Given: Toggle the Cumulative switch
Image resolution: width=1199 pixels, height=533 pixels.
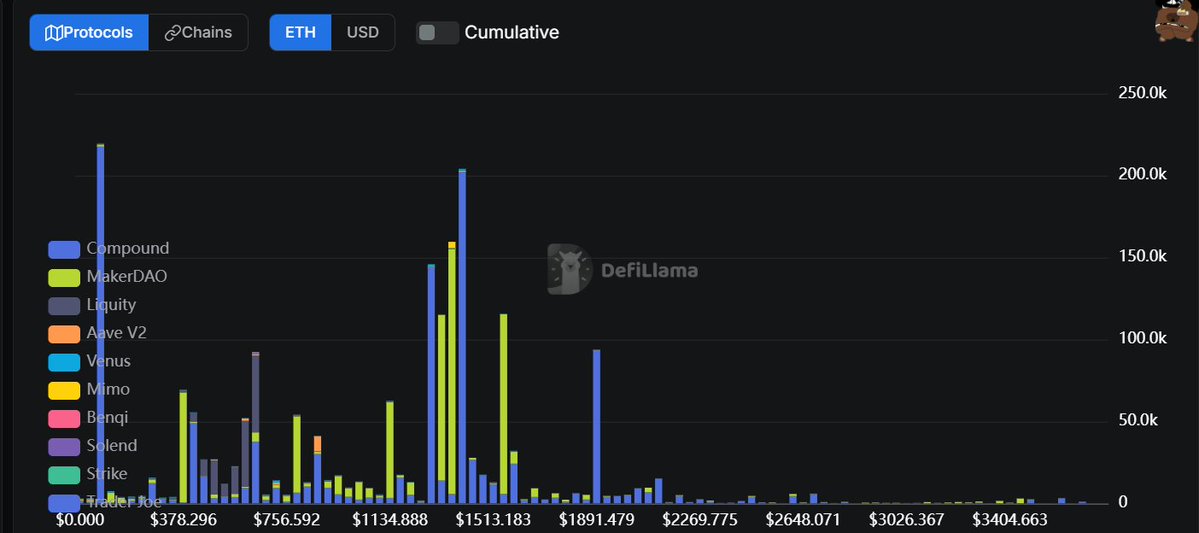Looking at the screenshot, I should [x=437, y=33].
